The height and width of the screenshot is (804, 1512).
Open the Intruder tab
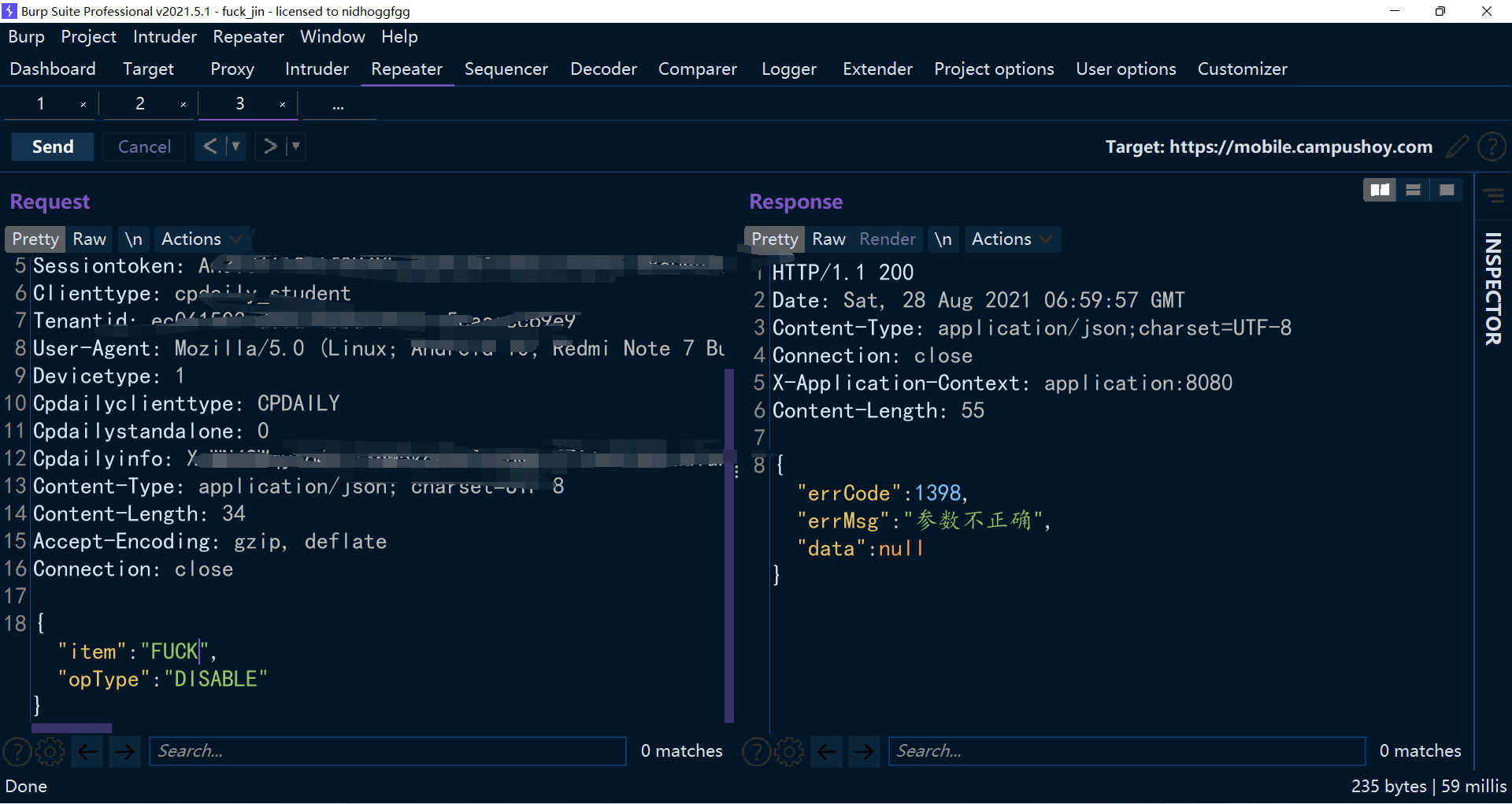pyautogui.click(x=317, y=69)
